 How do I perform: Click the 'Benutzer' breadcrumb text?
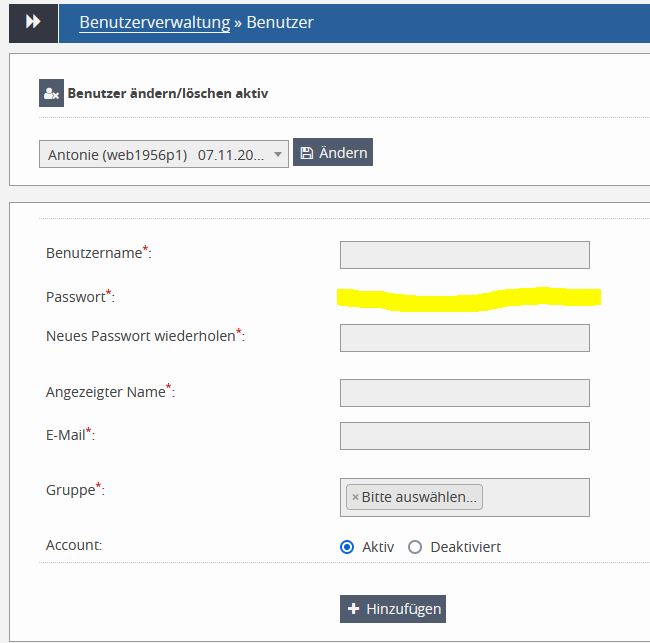[280, 22]
